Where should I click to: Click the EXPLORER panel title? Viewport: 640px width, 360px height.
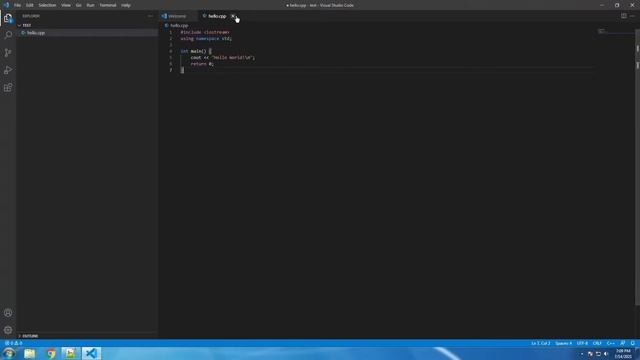31,16
